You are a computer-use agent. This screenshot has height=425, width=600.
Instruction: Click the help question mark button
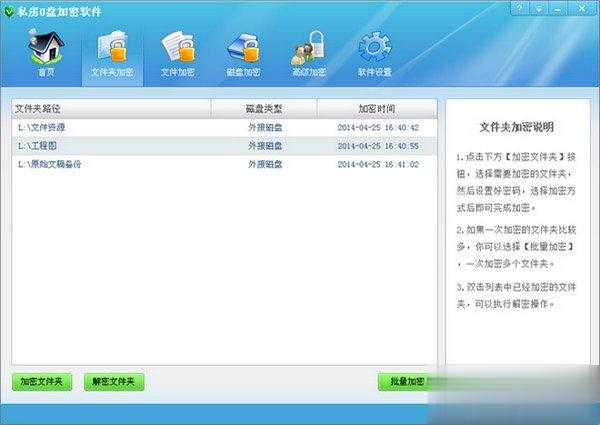pyautogui.click(x=520, y=8)
